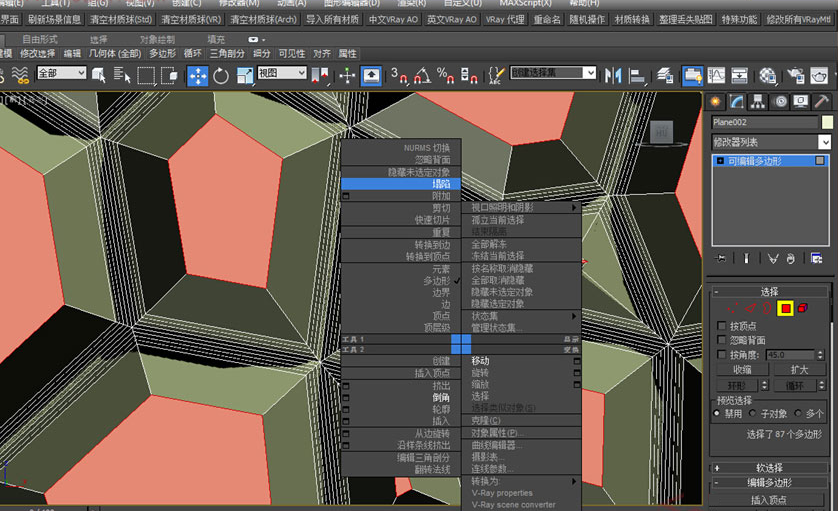The image size is (838, 511).
Task: Click the select object cursor icon
Action: (99, 75)
